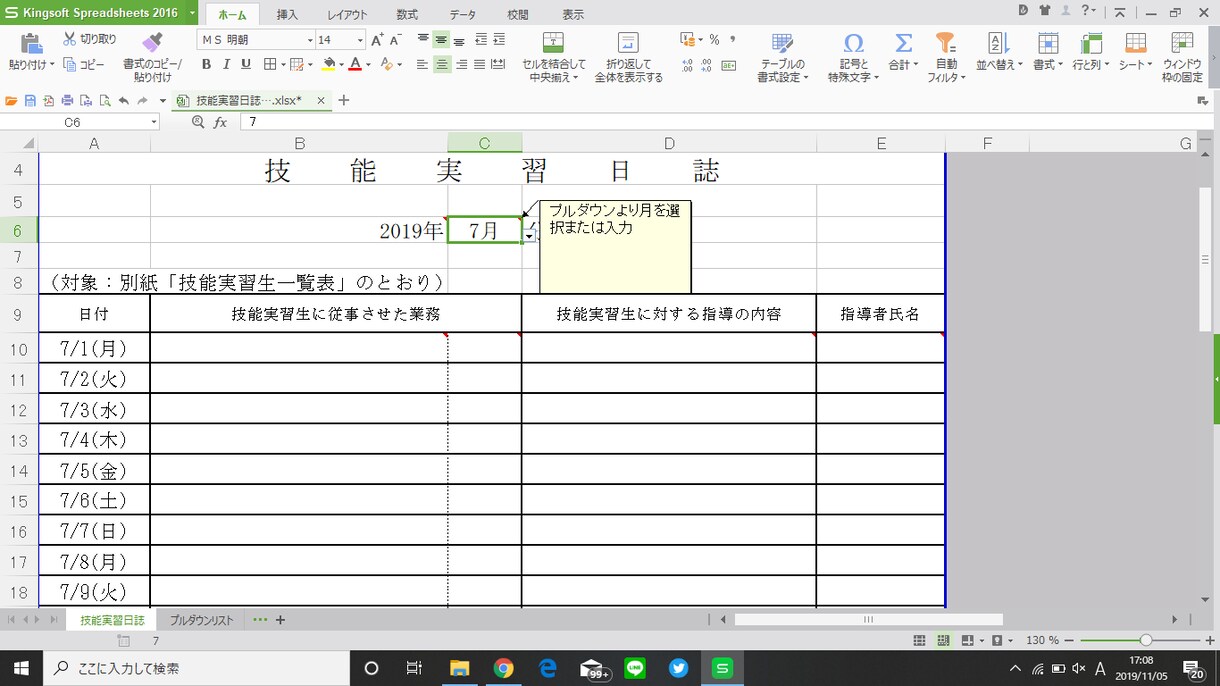Click the Copy (コピー) icon

pyautogui.click(x=70, y=64)
